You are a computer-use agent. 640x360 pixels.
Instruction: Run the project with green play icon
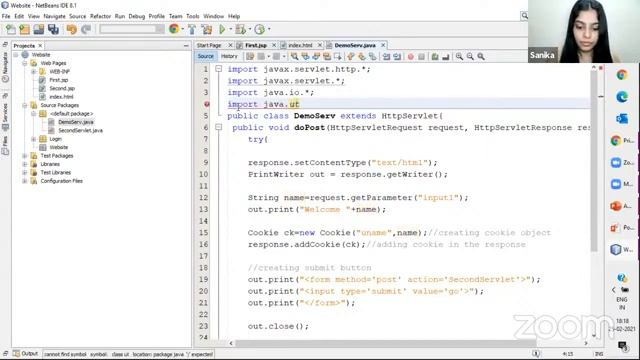pos(222,29)
